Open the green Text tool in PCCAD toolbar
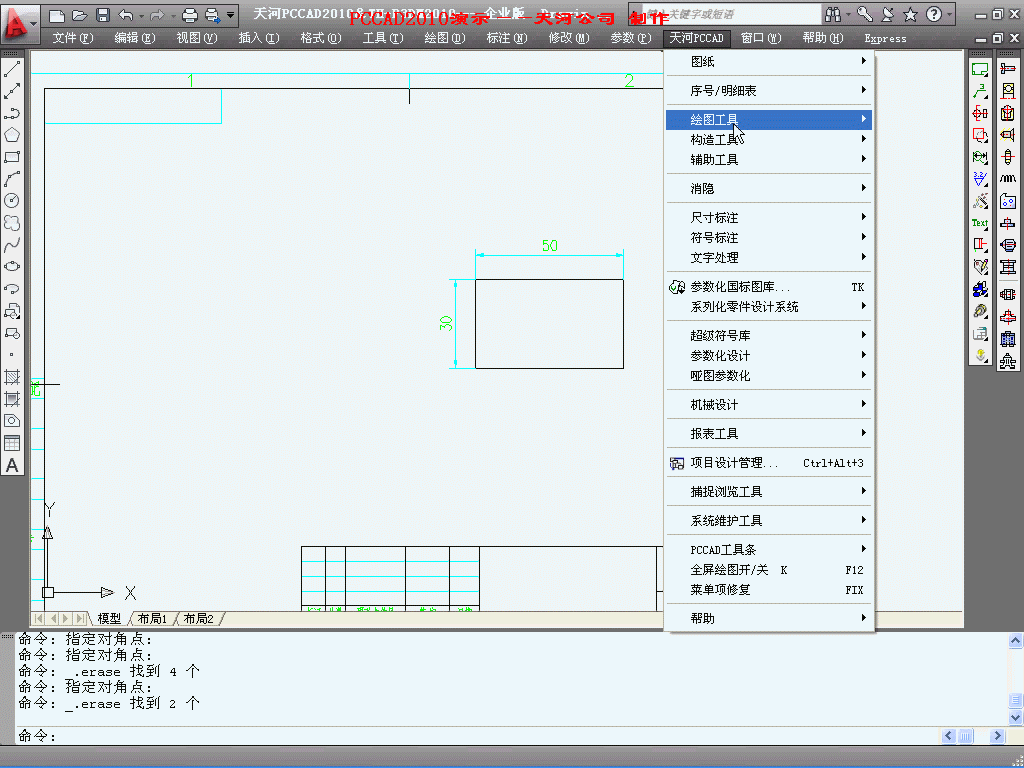Image resolution: width=1024 pixels, height=768 pixels. pos(980,223)
